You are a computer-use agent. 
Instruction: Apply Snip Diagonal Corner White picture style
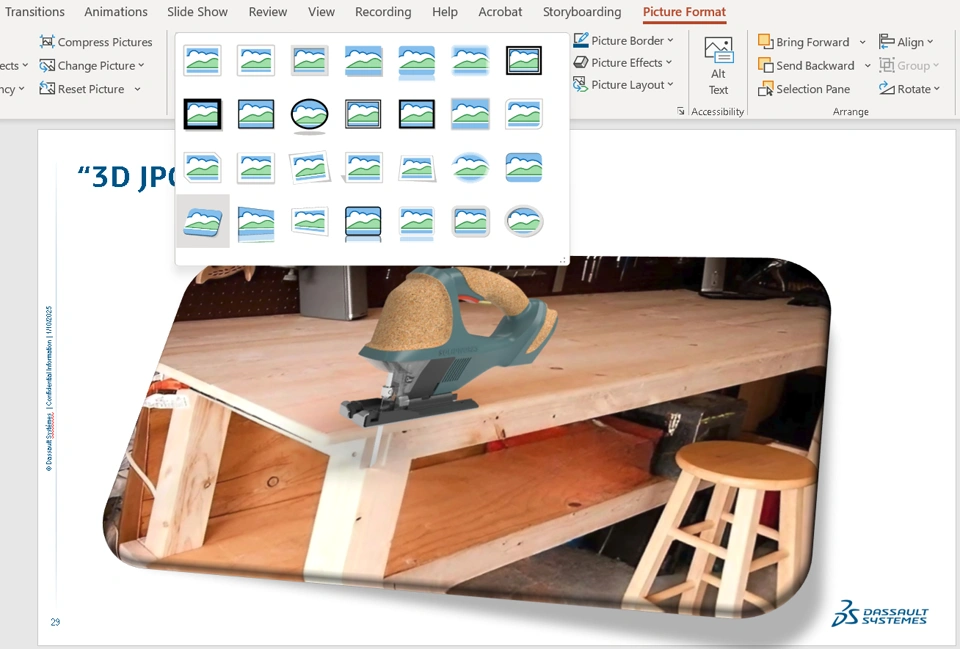202,168
